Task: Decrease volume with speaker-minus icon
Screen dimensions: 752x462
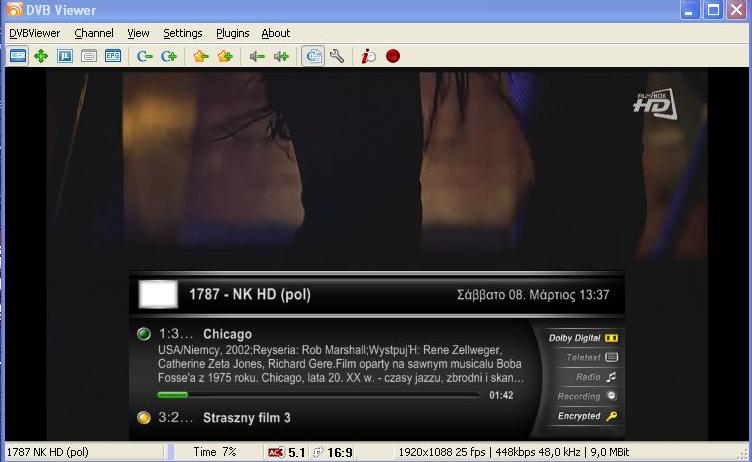Action: coord(257,57)
